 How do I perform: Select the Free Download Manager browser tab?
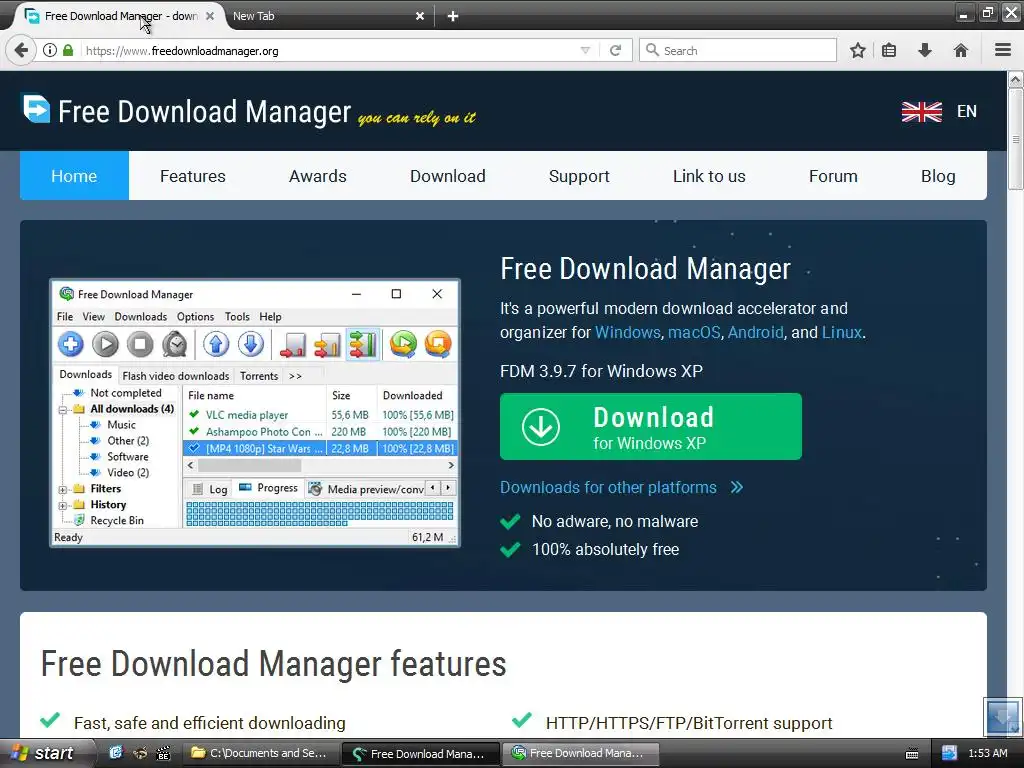[118, 16]
